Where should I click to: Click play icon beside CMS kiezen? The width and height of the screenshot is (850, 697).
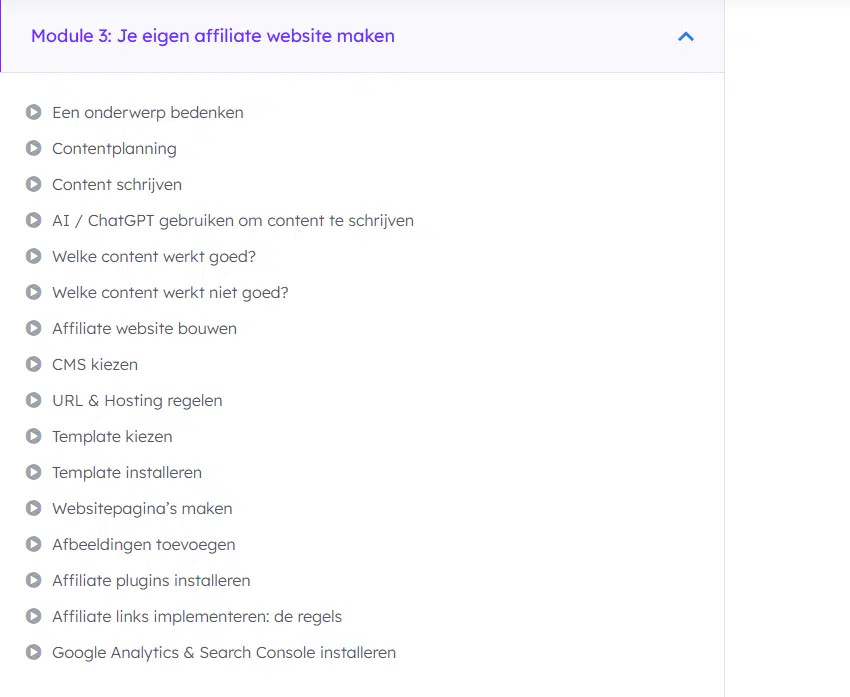coord(34,364)
